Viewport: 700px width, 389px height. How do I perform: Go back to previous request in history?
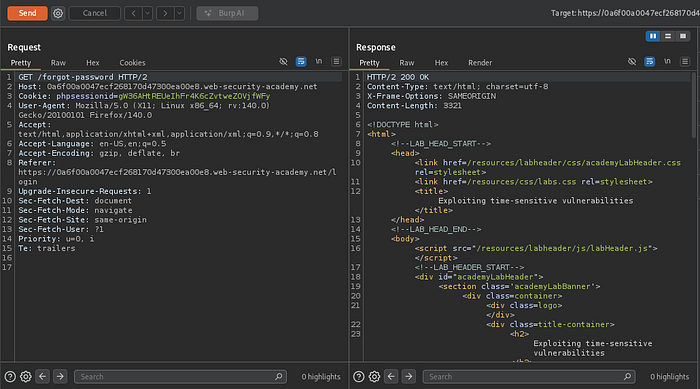click(133, 13)
